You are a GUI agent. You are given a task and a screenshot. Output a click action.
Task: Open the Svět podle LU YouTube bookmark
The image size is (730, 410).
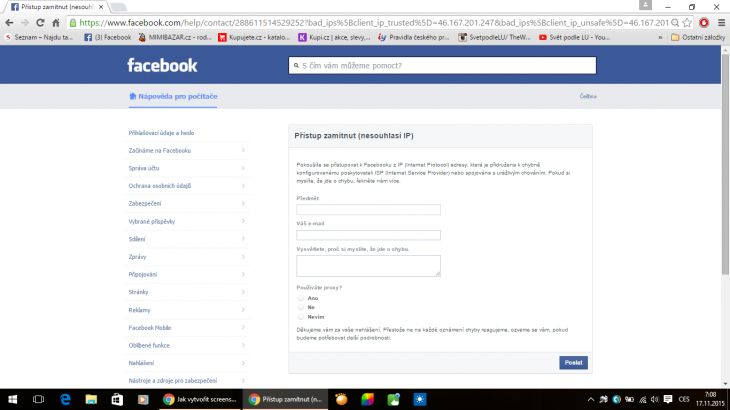tap(575, 37)
